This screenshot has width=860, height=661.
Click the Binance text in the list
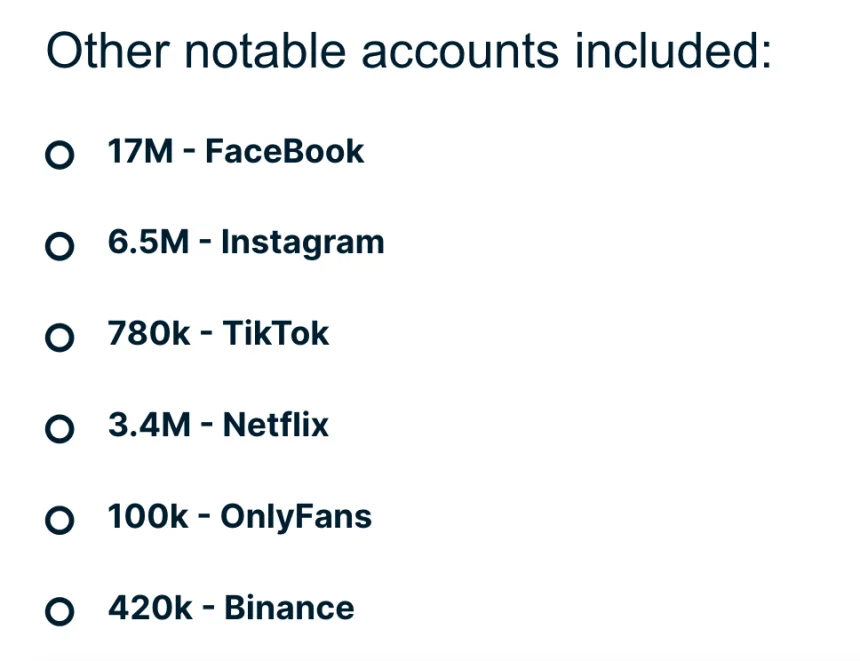(289, 608)
